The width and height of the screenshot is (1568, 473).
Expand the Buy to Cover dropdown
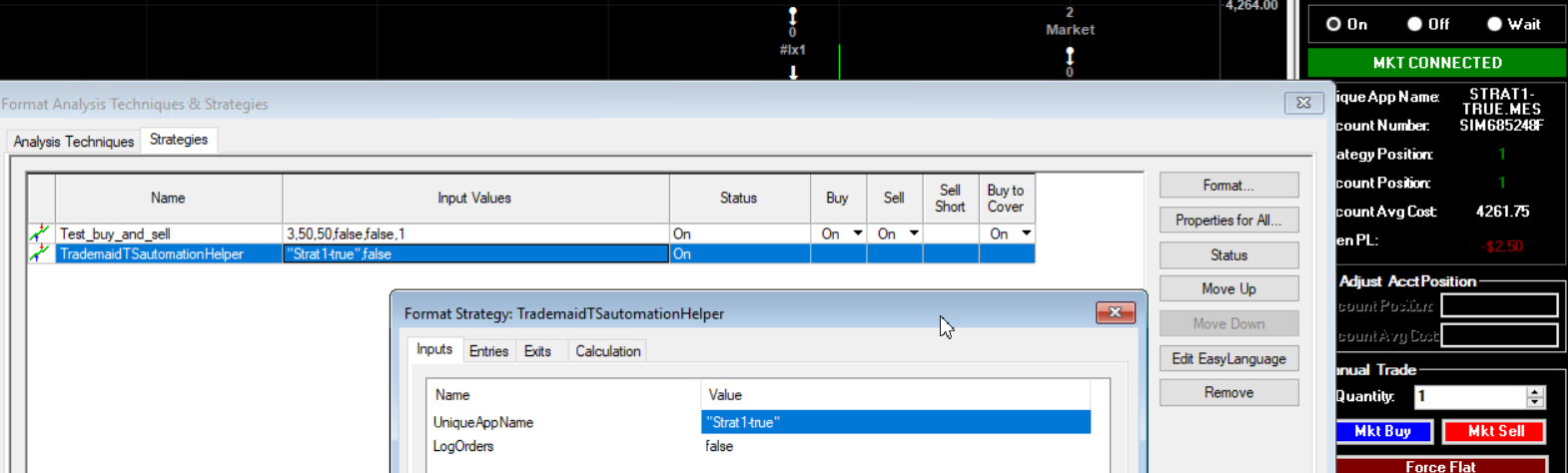click(x=1026, y=234)
